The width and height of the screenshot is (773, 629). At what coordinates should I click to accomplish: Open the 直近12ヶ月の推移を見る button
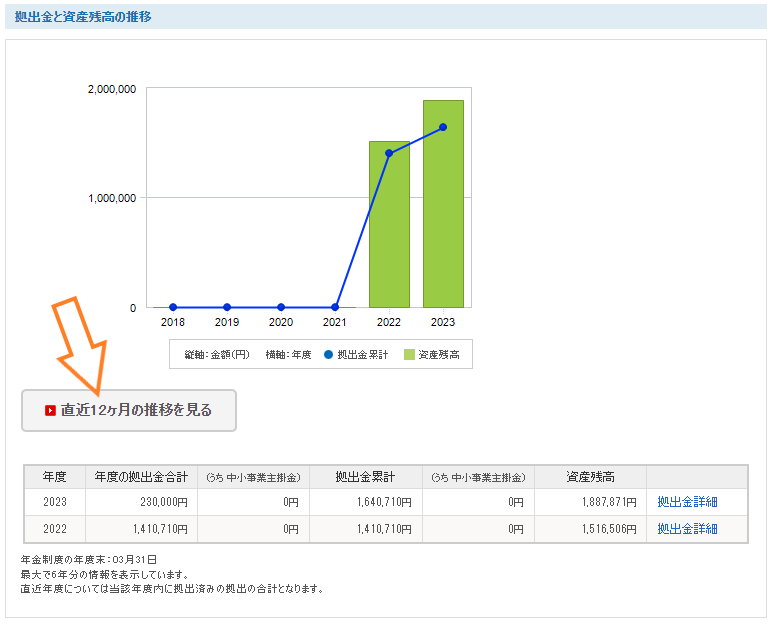click(129, 411)
